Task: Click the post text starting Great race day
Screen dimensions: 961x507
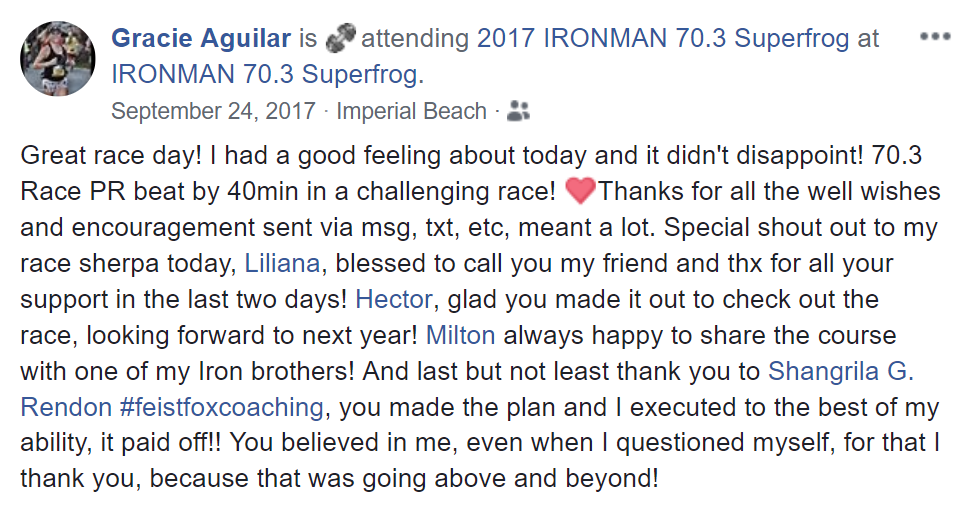Action: [480, 317]
